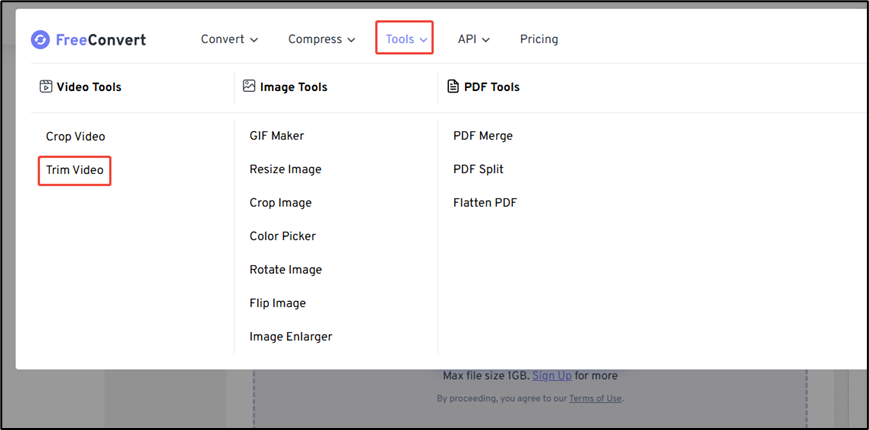Open the Flatten PDF tool
Screen dimensions: 869x430
tap(485, 203)
